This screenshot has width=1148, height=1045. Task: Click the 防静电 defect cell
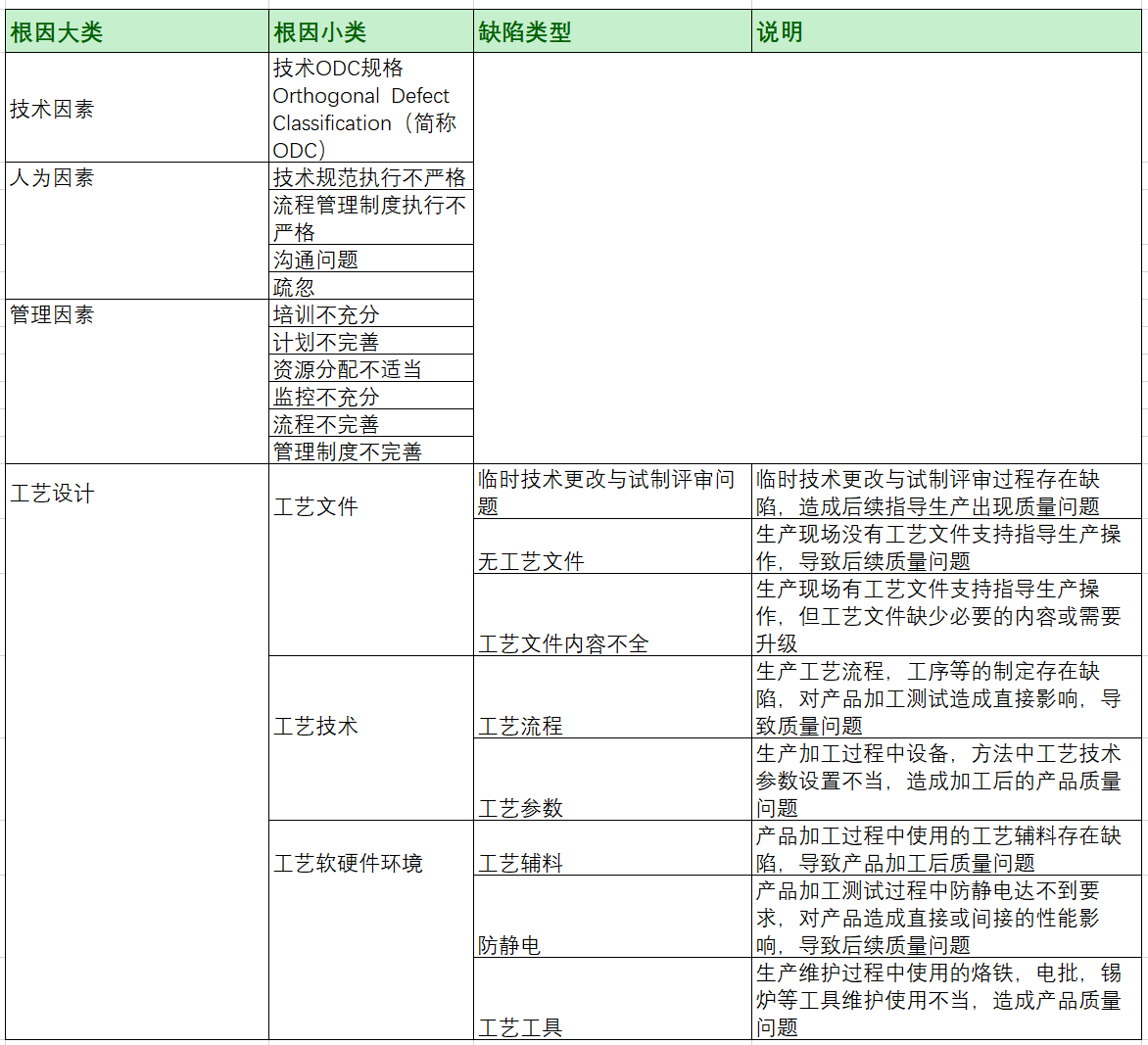point(613,916)
